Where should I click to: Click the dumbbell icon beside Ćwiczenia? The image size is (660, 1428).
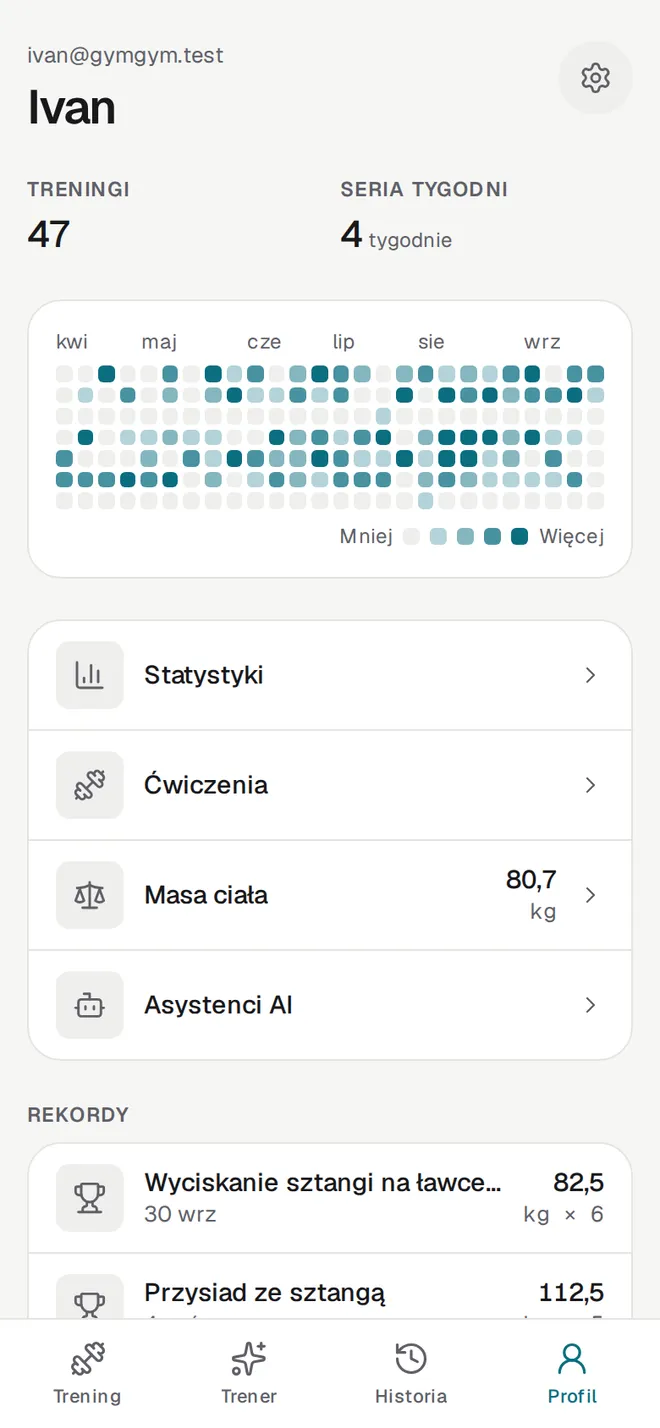90,785
